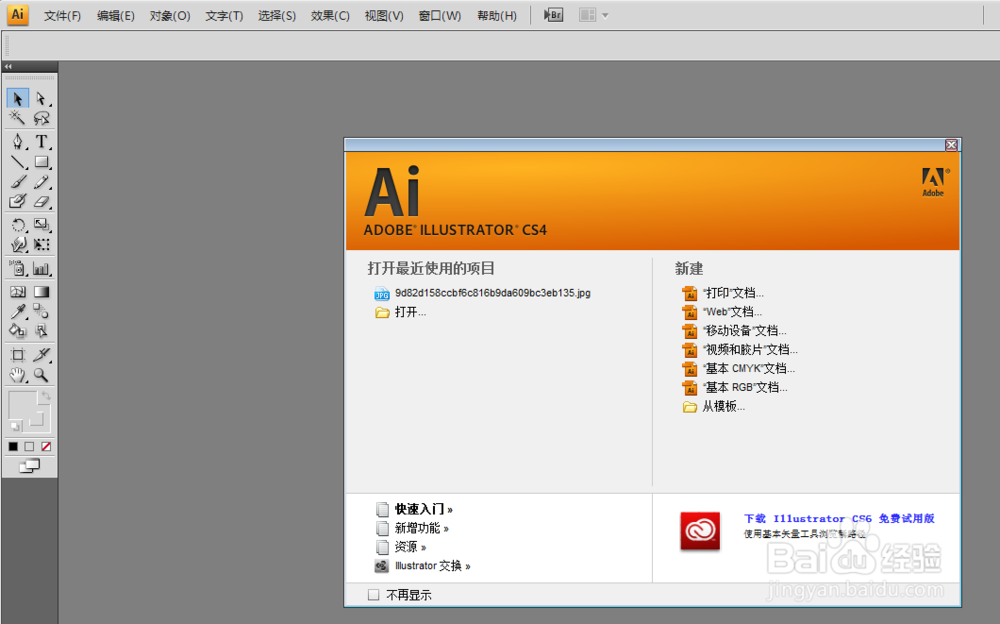The height and width of the screenshot is (624, 1000).
Task: Reset default fill and stroke icon
Action: (x=15, y=426)
